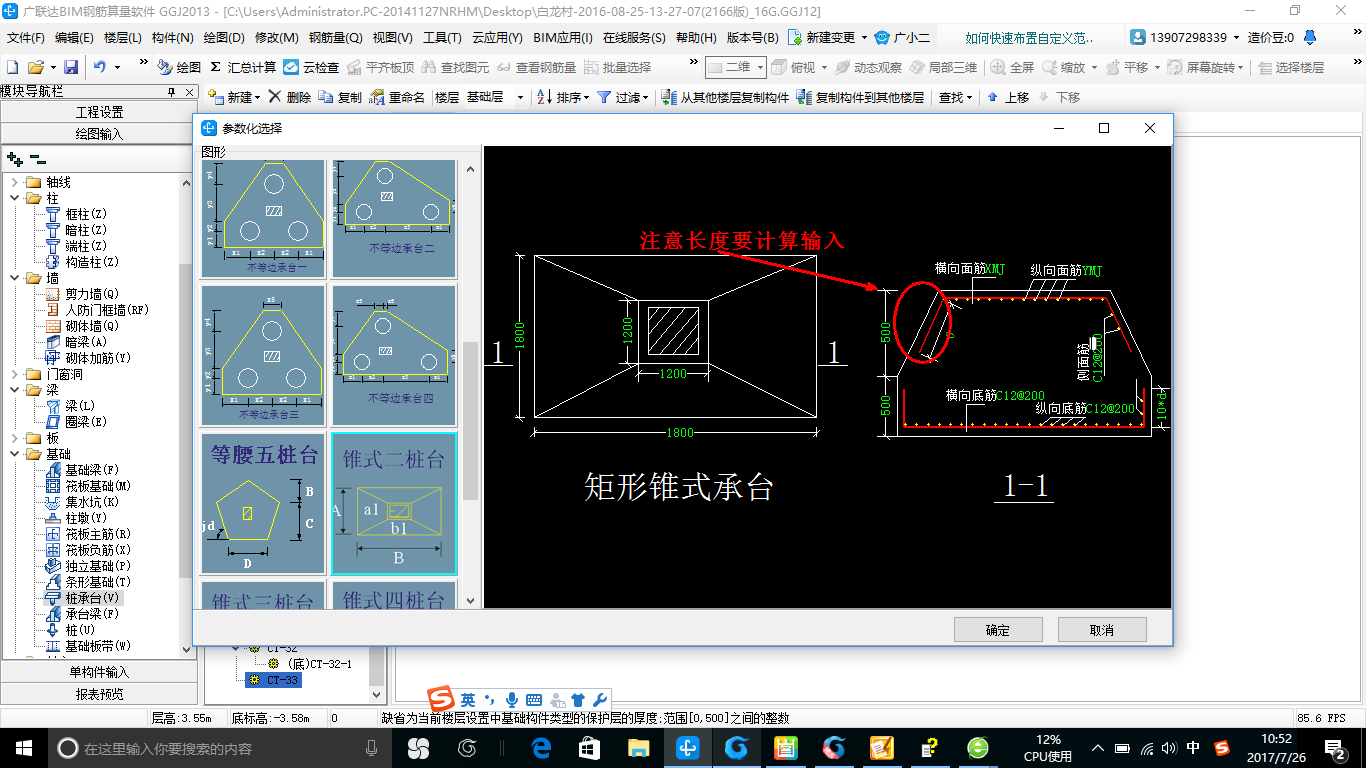This screenshot has height=768, width=1366.
Task: Click the undo arrow icon
Action: coord(100,67)
